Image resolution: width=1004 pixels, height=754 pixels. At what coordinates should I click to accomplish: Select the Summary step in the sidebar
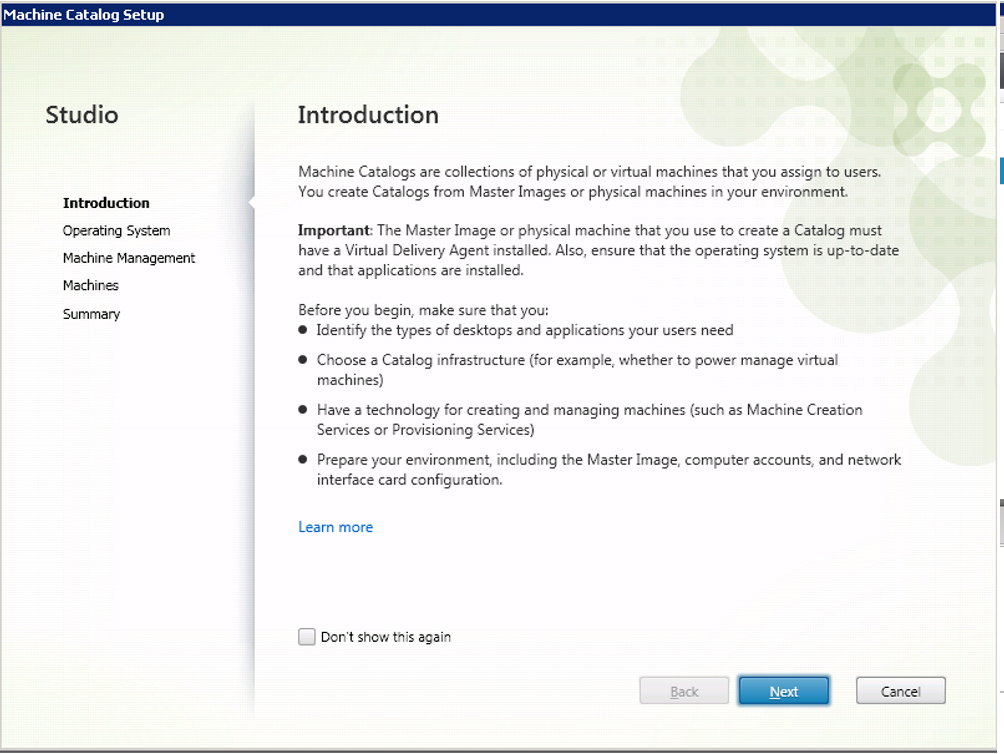91,314
